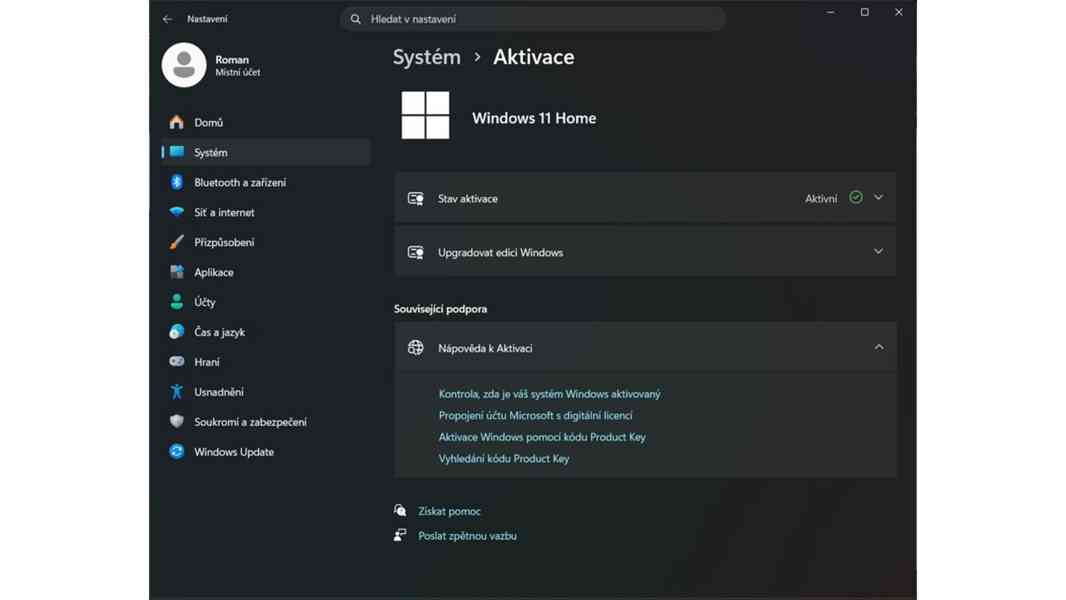
Task: Open the Aplikace section
Action: click(266, 272)
